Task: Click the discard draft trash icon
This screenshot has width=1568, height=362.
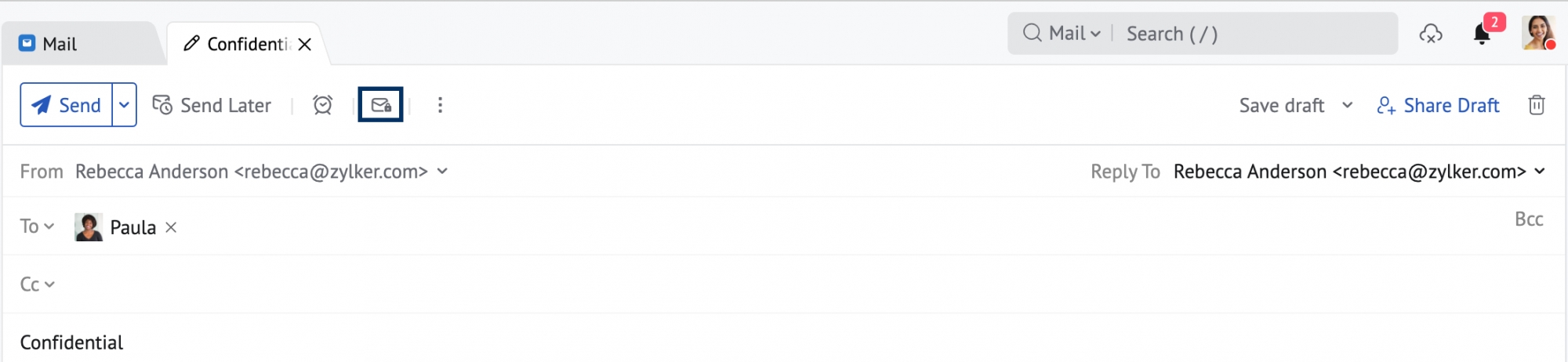Action: click(1536, 105)
